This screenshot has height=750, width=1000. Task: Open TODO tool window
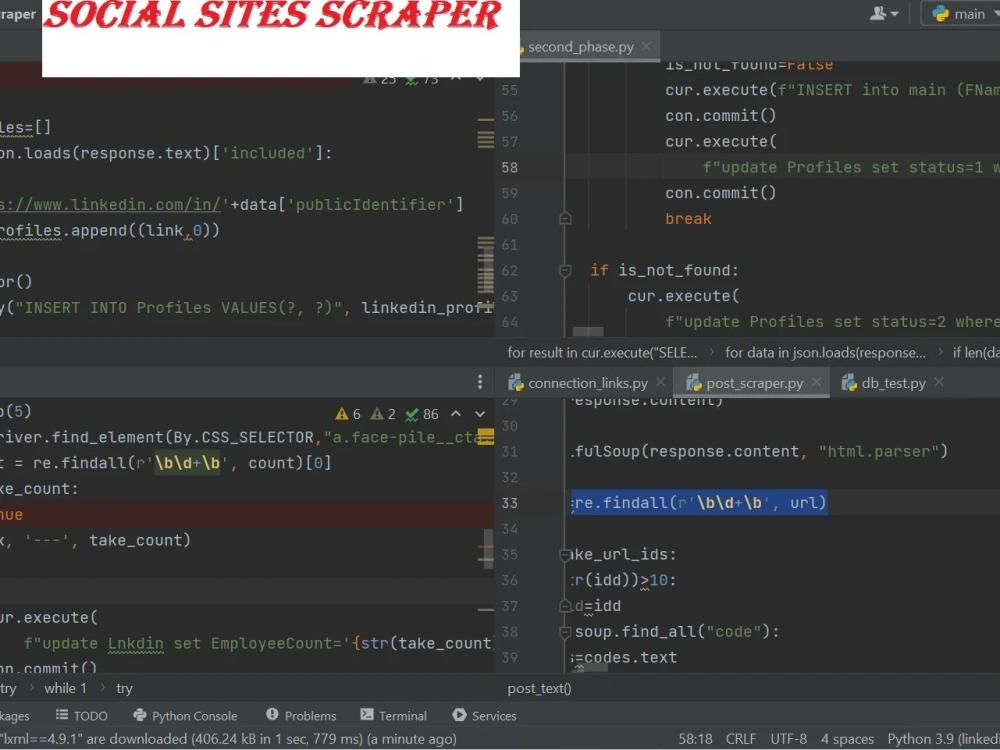(x=82, y=716)
